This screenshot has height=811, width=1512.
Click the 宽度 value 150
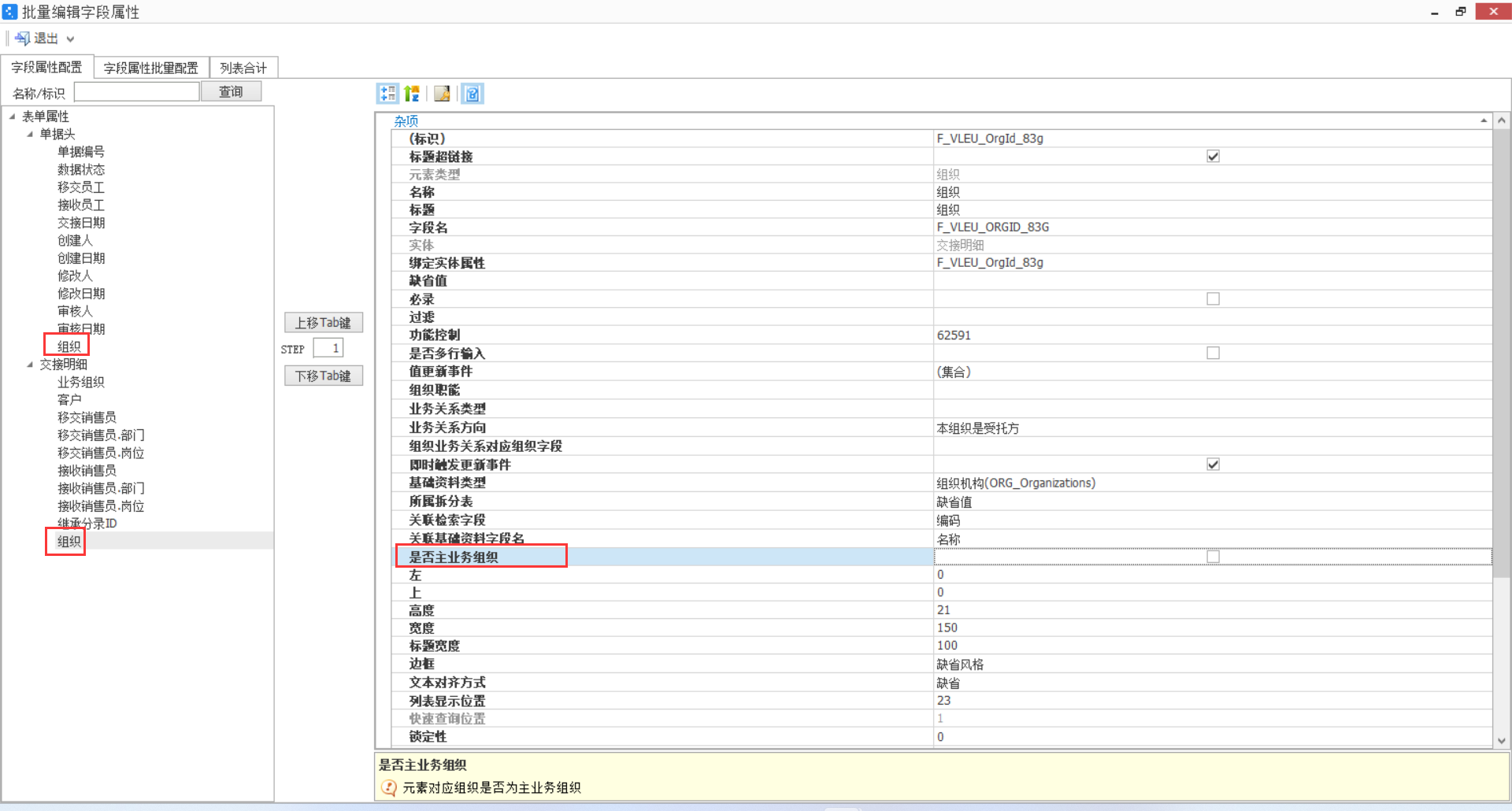[947, 628]
